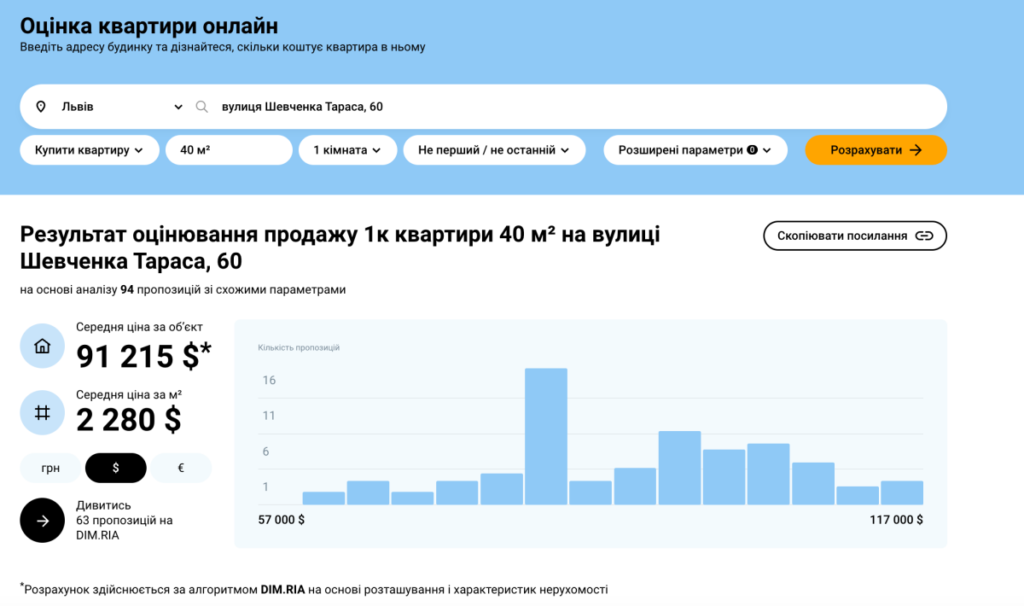
Task: Click the grid icon beside price per m²
Action: click(x=42, y=411)
